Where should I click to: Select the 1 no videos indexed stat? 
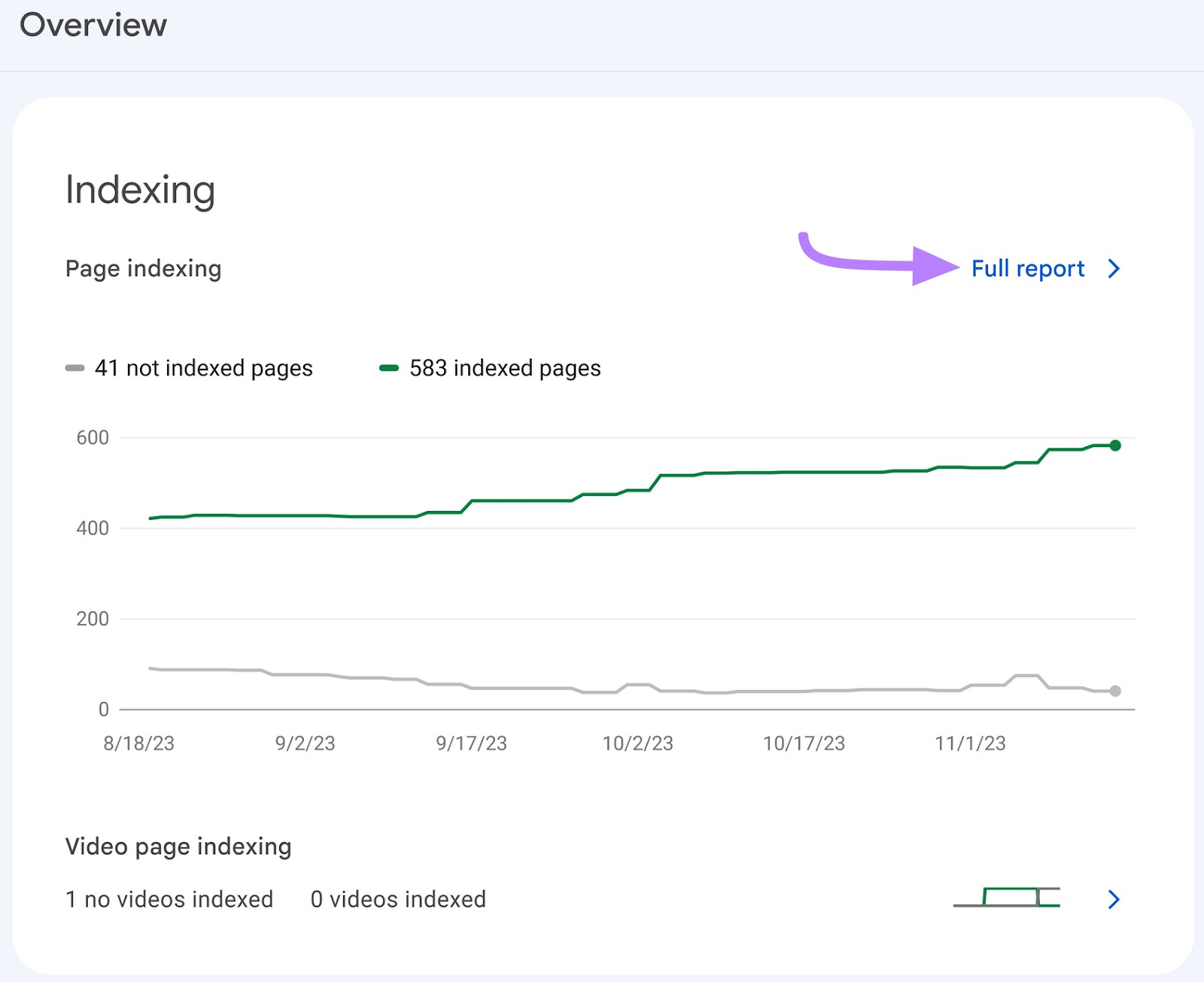(x=169, y=899)
